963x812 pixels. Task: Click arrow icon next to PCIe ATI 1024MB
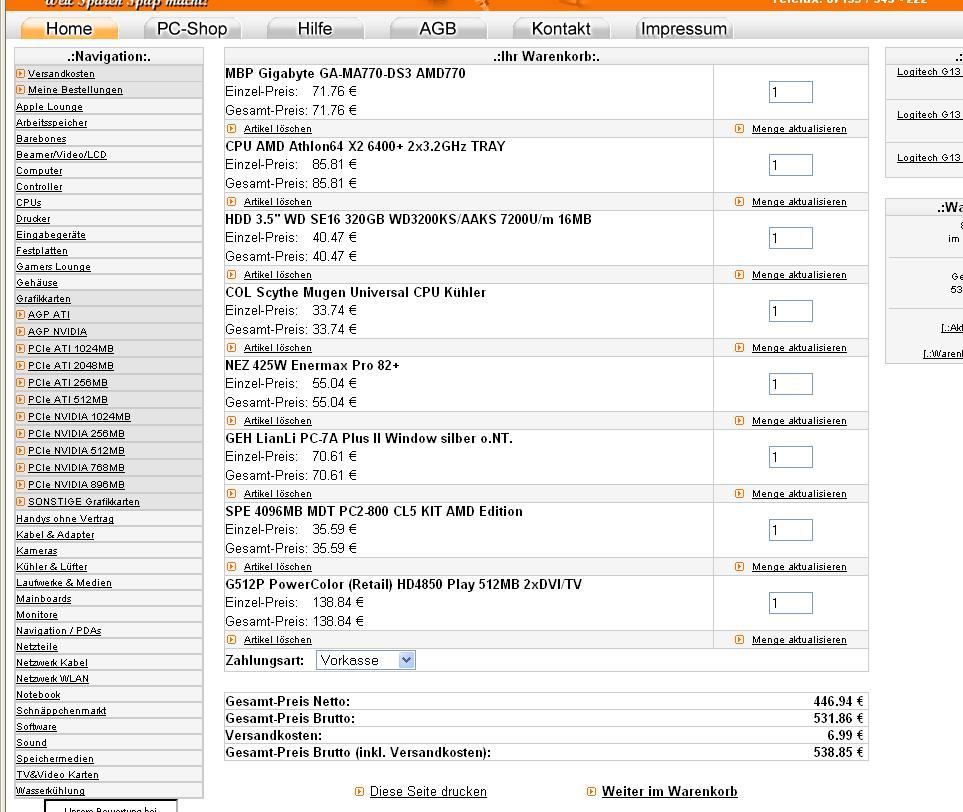[x=21, y=349]
